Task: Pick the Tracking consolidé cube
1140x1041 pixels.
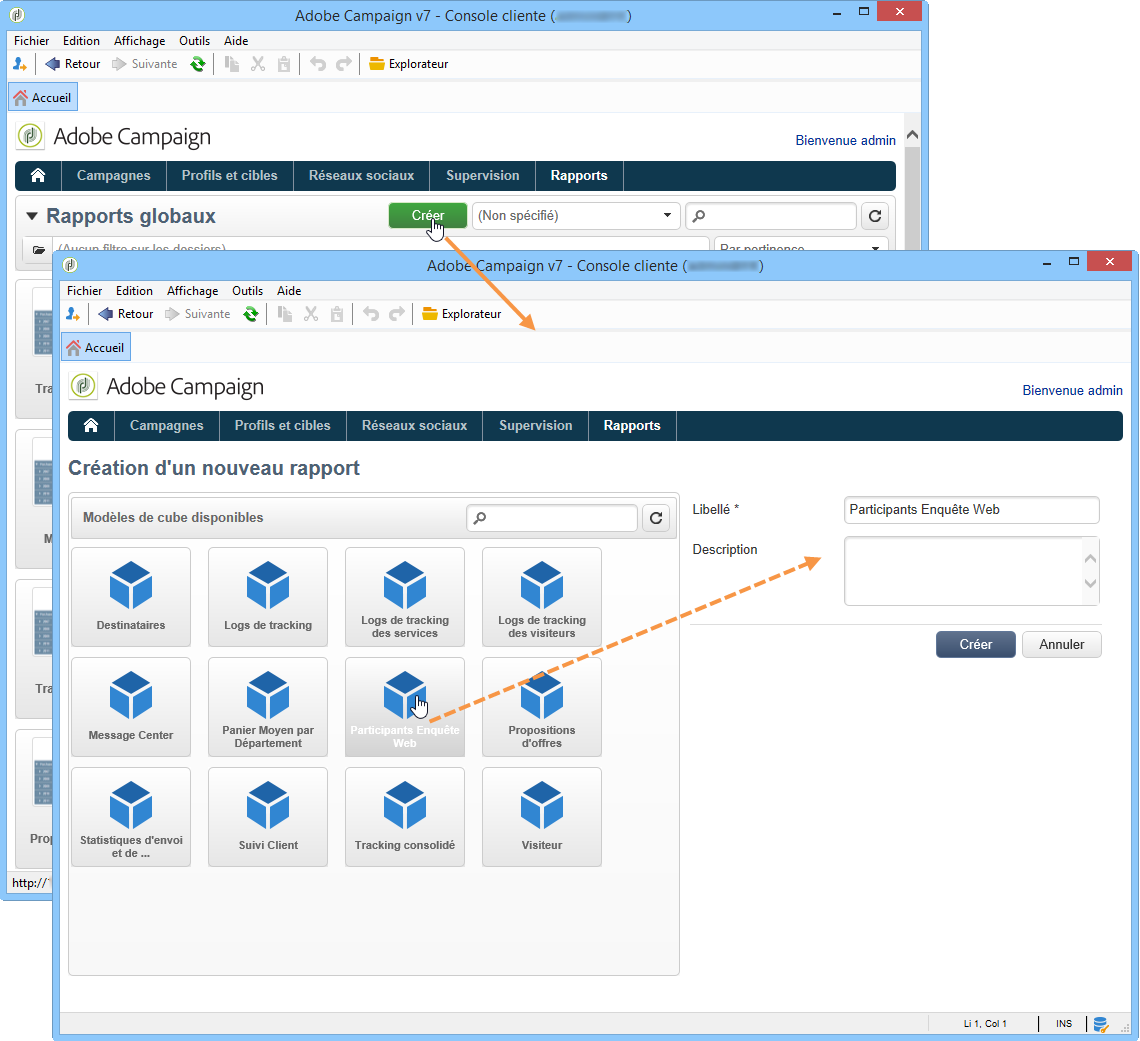Action: 405,817
